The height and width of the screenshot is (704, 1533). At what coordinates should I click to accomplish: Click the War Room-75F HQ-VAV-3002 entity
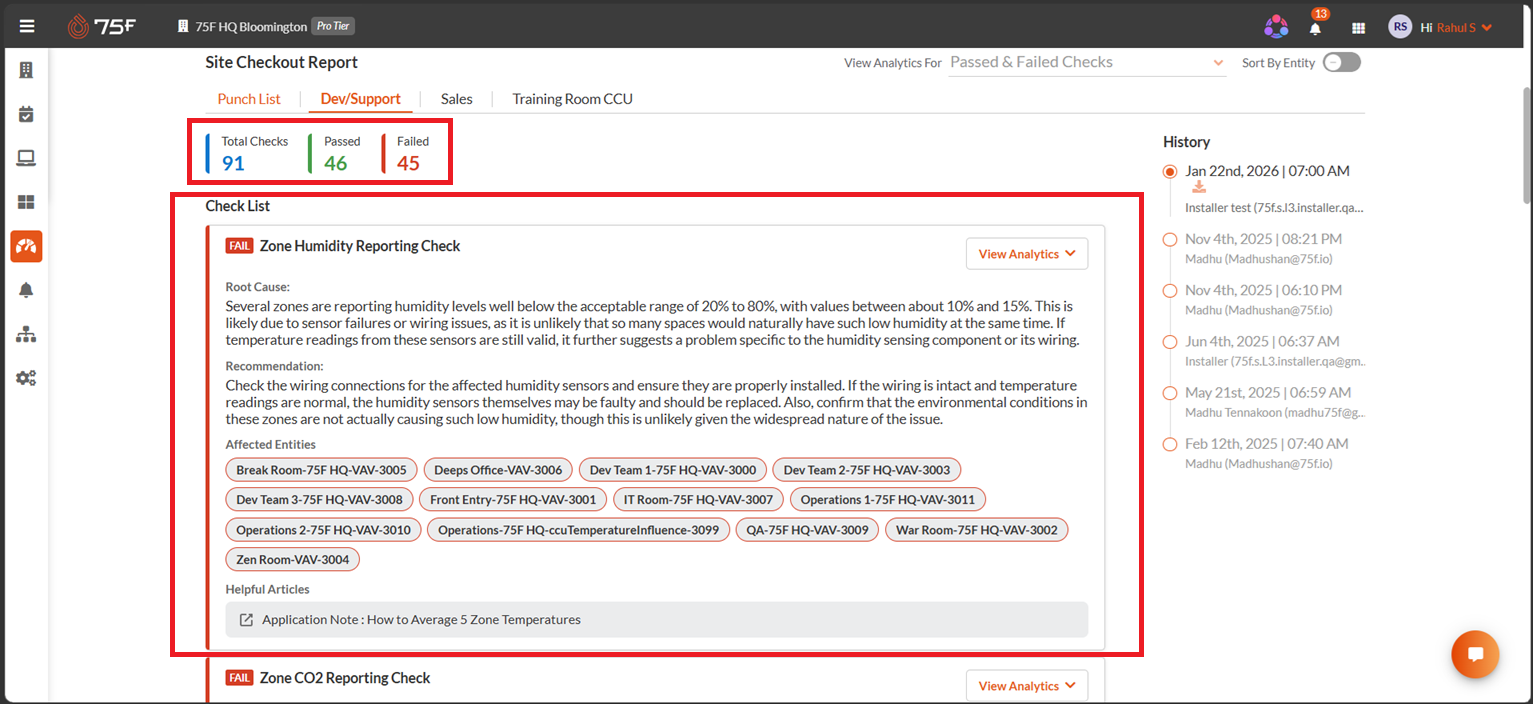click(976, 529)
